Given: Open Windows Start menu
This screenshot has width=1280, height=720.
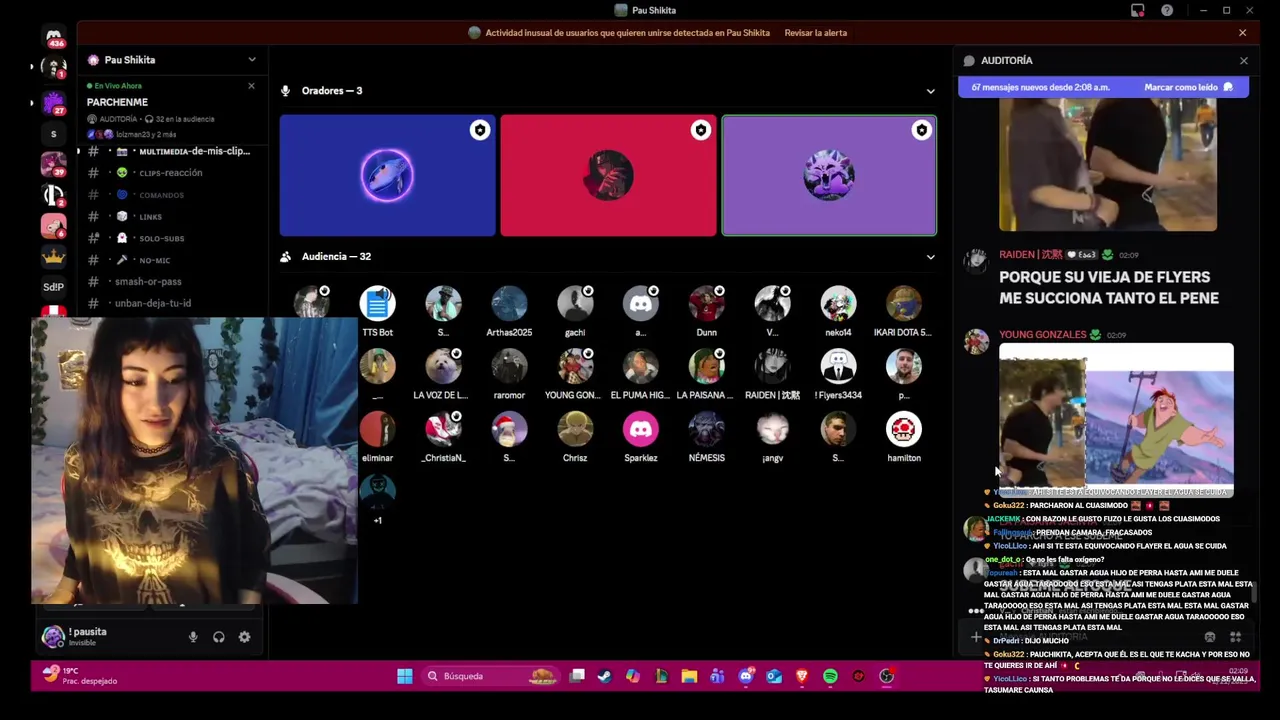Looking at the screenshot, I should 405,677.
